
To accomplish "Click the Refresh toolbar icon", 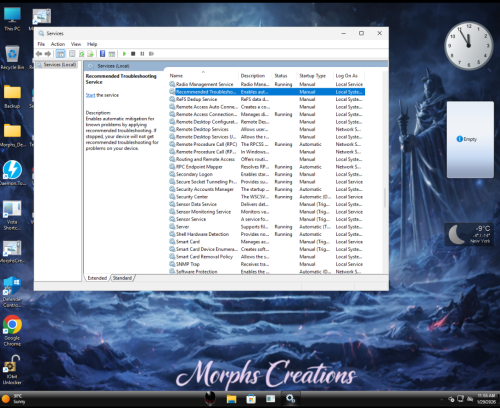I will (81, 54).
